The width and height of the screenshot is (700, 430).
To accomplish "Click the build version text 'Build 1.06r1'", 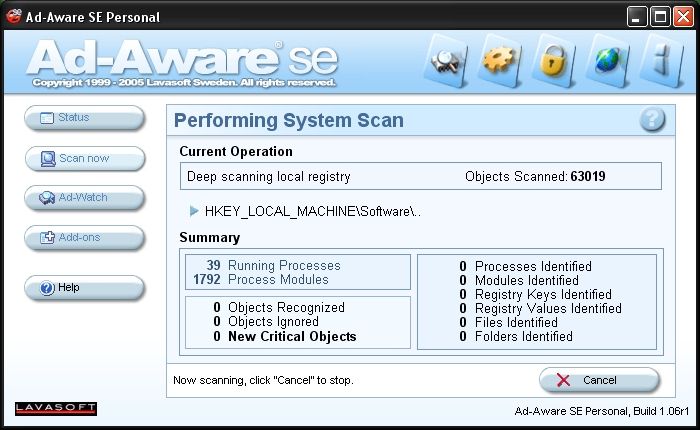I will 661,411.
